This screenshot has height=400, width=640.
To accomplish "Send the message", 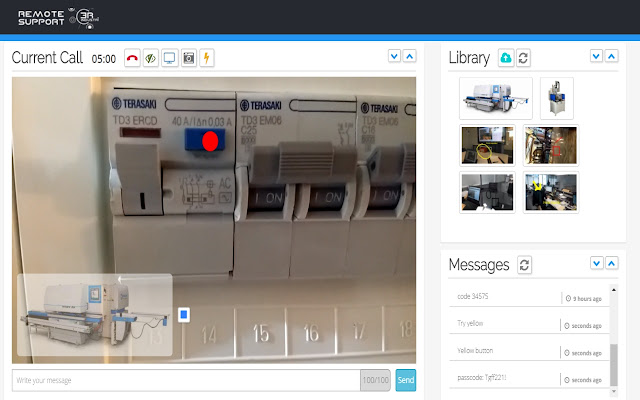I will click(x=406, y=380).
